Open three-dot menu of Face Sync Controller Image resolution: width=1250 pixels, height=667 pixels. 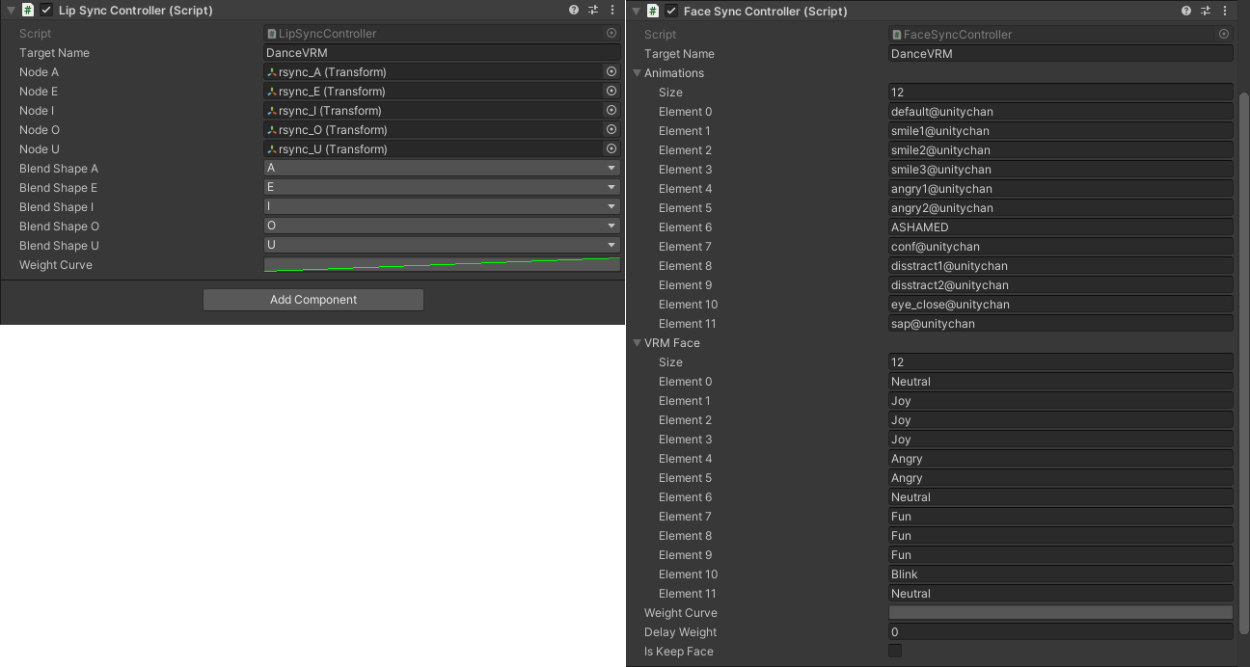pos(1225,11)
